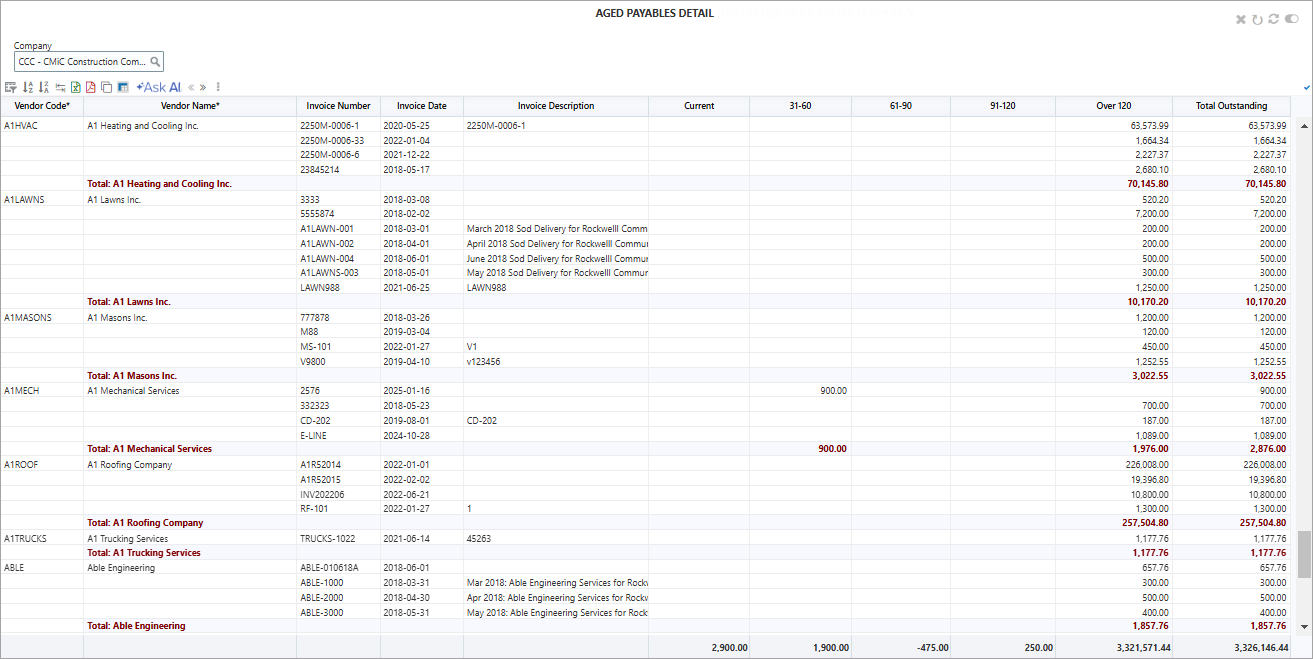Click Total: Able Engineering row
Screen dimensions: 1313x659
pos(648,626)
